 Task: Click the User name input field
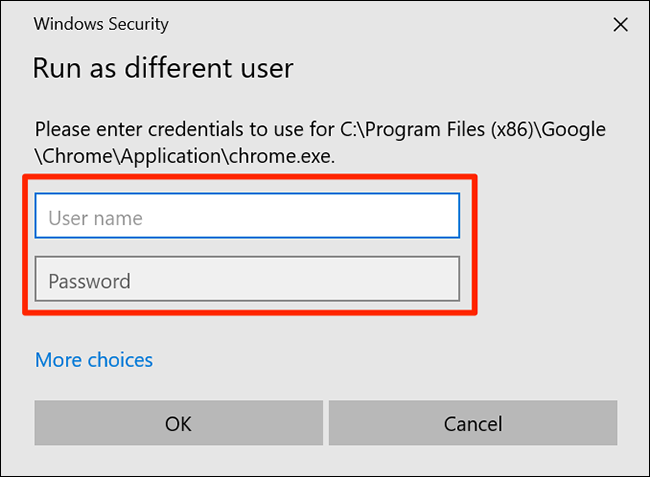click(x=247, y=217)
